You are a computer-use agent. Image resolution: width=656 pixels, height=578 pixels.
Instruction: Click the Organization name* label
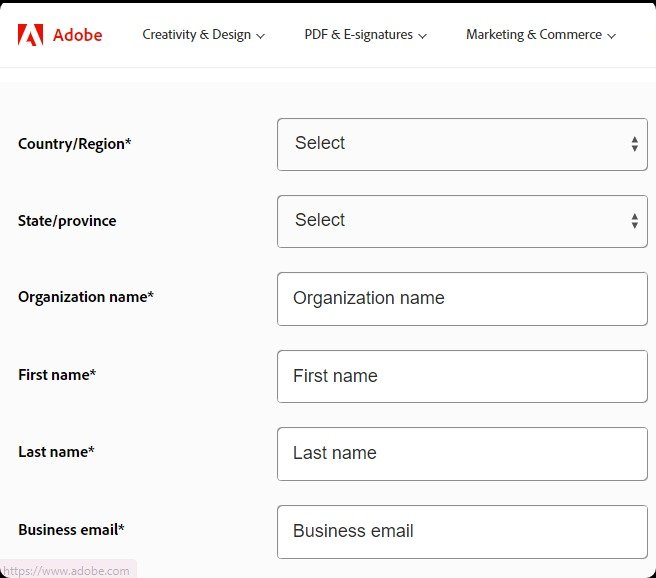(86, 297)
